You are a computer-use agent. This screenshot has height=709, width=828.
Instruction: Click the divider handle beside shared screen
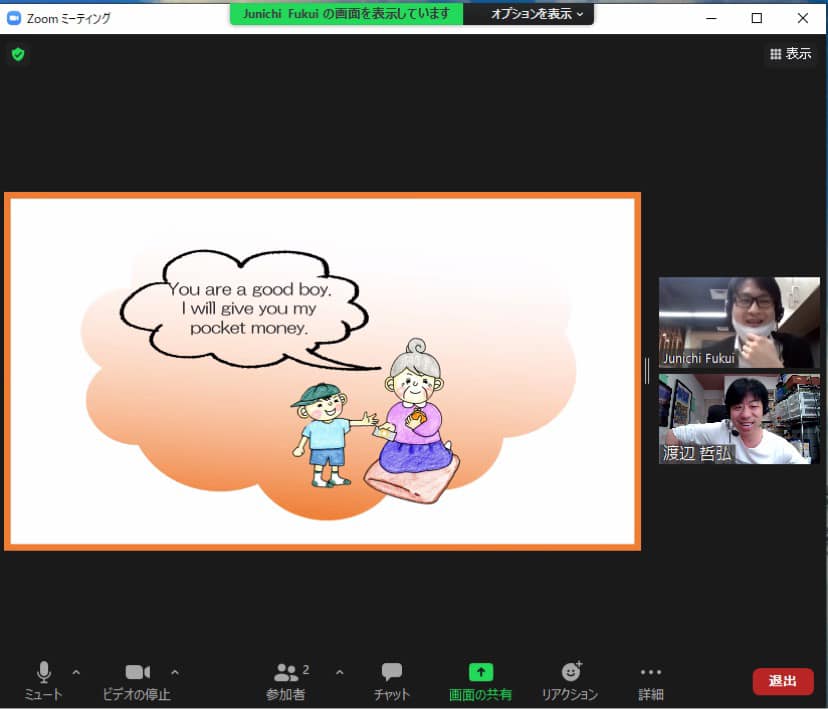click(x=647, y=371)
